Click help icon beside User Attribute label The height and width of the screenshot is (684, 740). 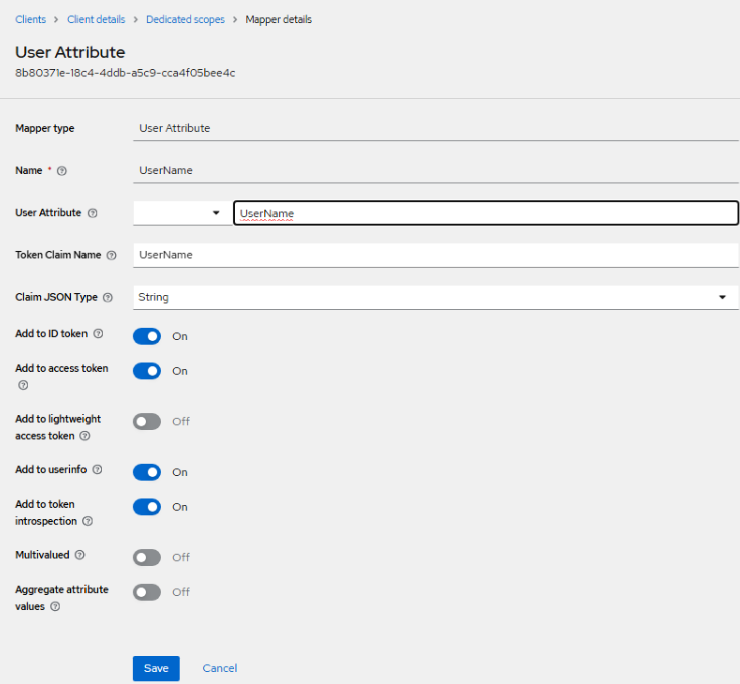point(93,213)
